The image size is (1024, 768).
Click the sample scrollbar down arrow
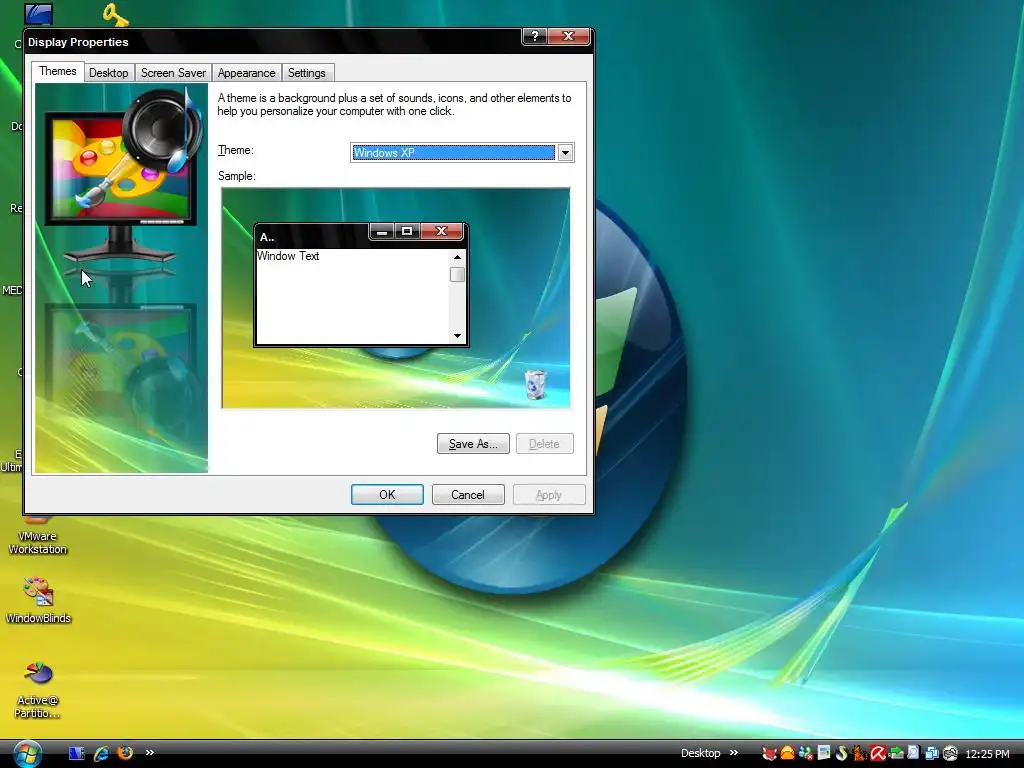[457, 336]
